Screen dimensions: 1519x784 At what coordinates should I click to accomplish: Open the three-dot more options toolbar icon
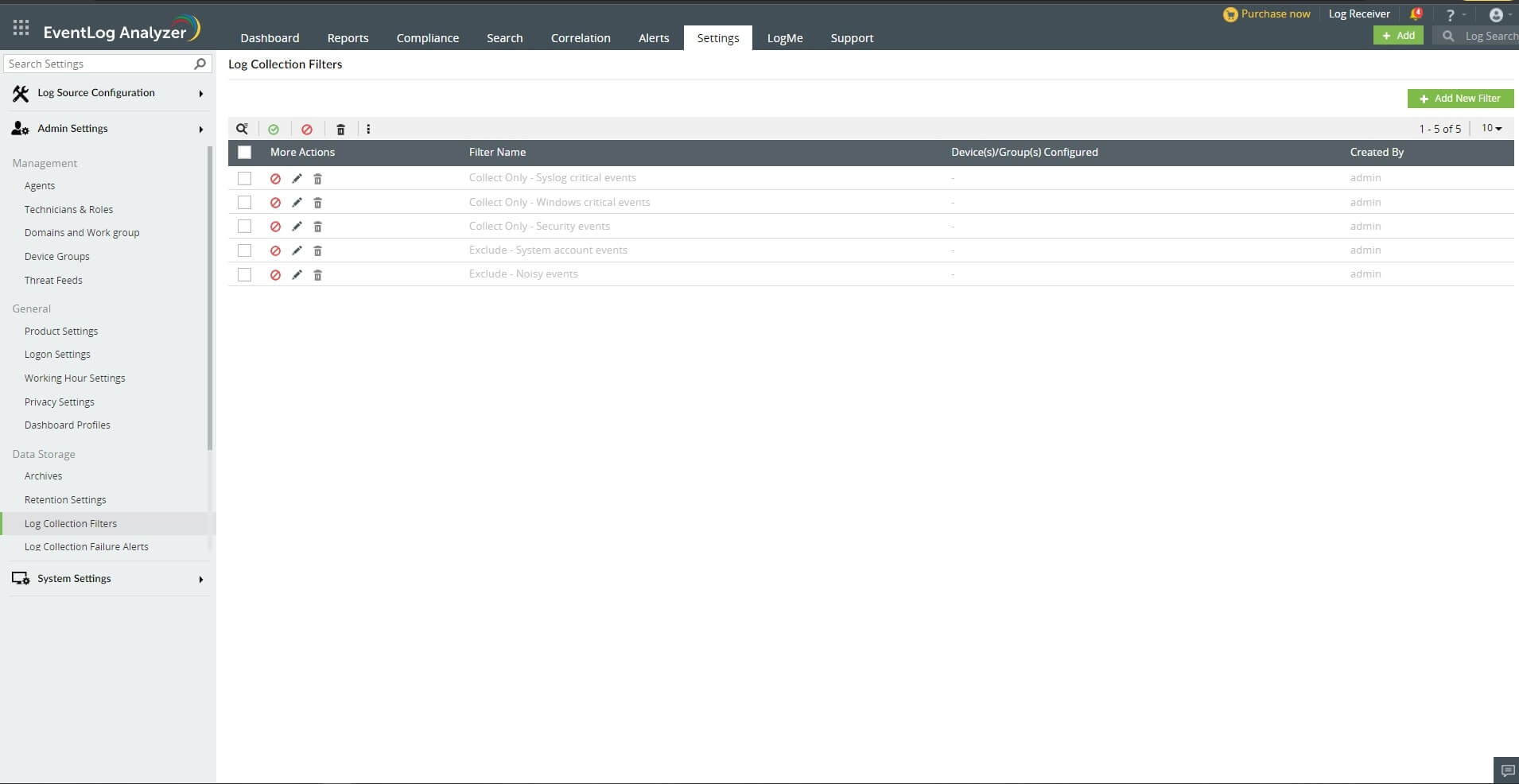[369, 129]
